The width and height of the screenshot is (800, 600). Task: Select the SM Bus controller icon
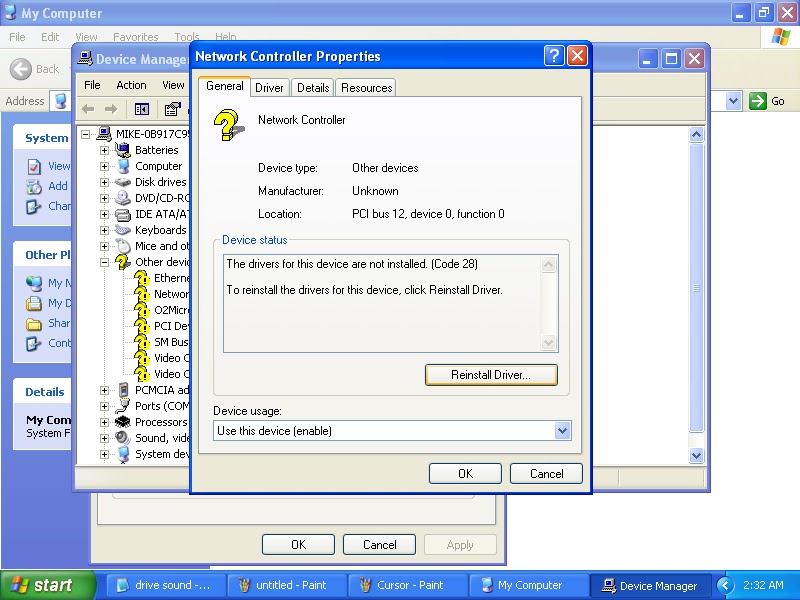tap(142, 342)
